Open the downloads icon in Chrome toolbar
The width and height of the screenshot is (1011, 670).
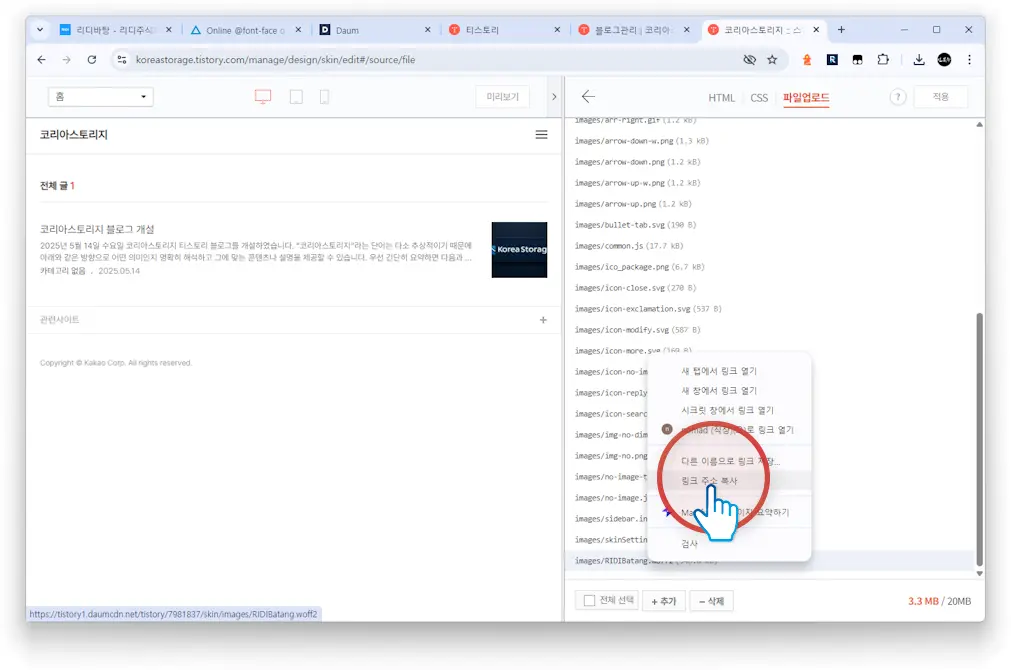918,60
